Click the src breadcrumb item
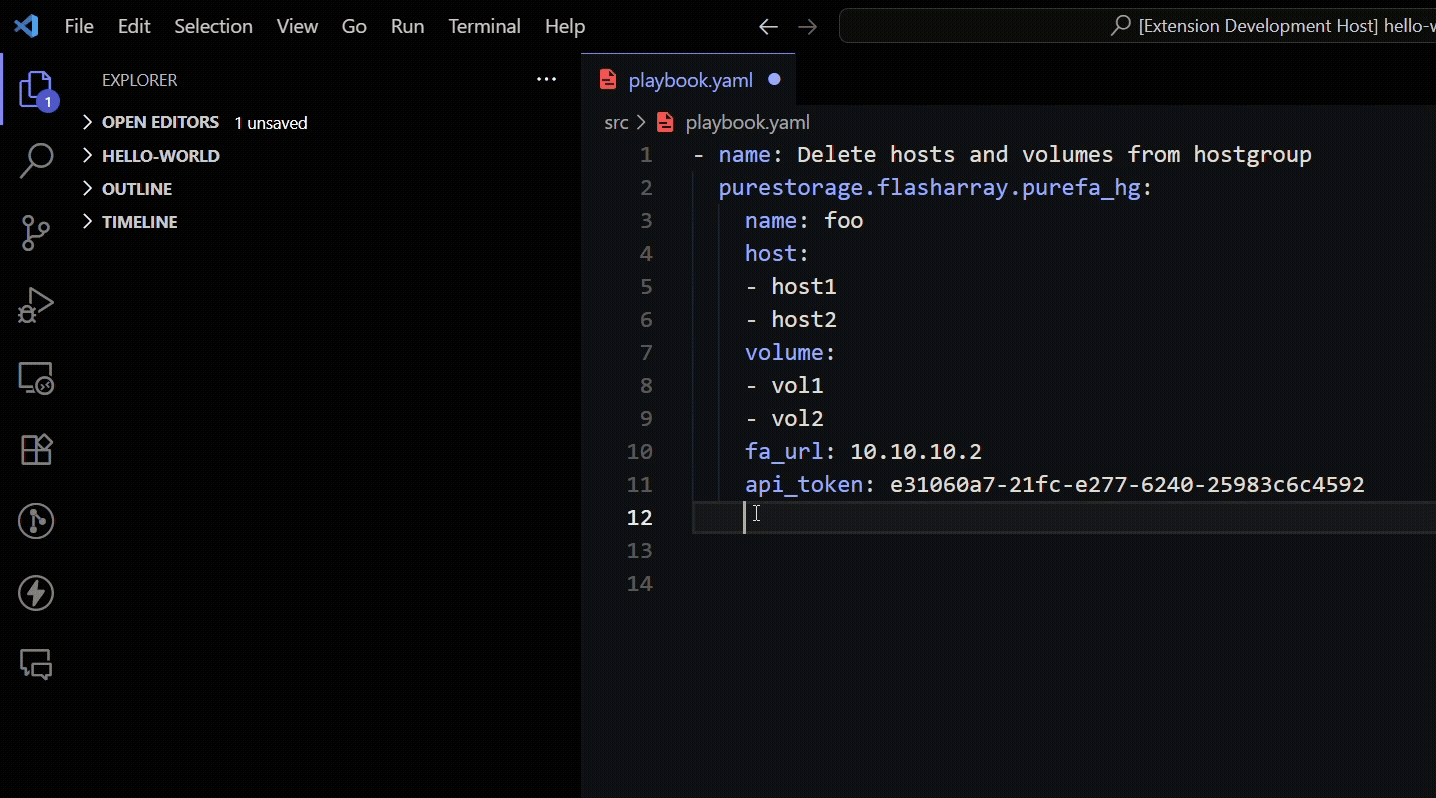Screen dimensions: 1436x798 (614, 122)
